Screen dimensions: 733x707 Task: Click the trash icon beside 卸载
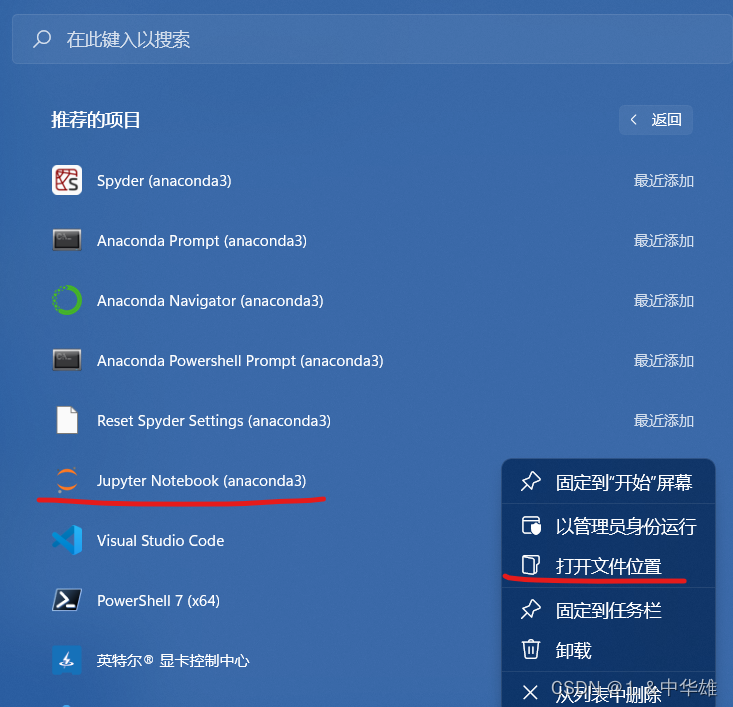531,649
